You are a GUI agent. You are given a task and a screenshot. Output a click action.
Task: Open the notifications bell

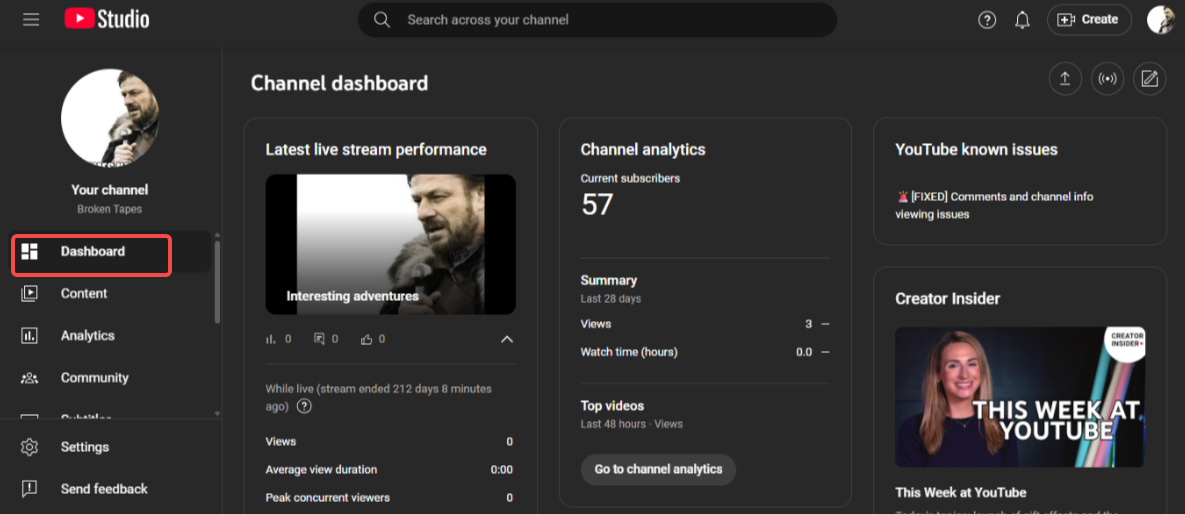coord(1022,20)
